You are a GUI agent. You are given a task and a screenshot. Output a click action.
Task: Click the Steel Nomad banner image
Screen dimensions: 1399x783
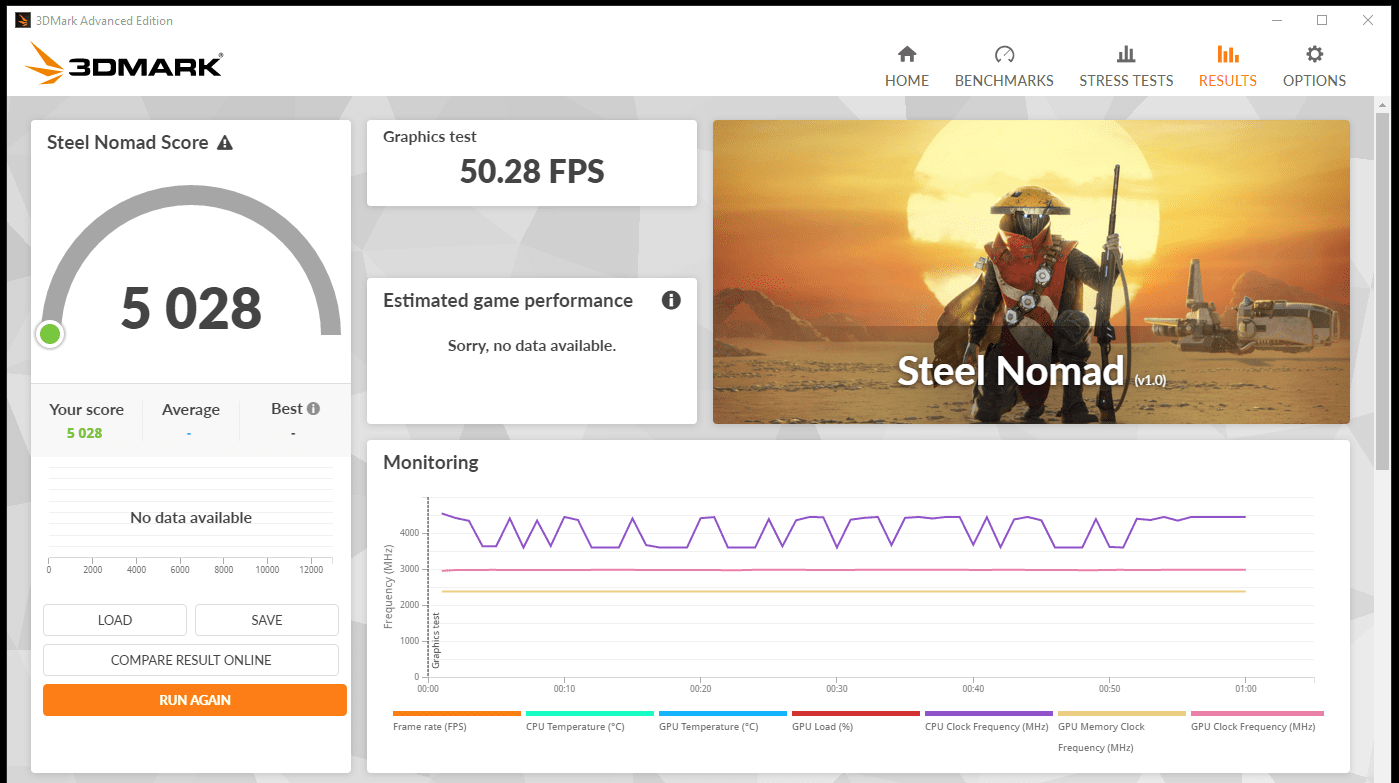tap(1031, 272)
